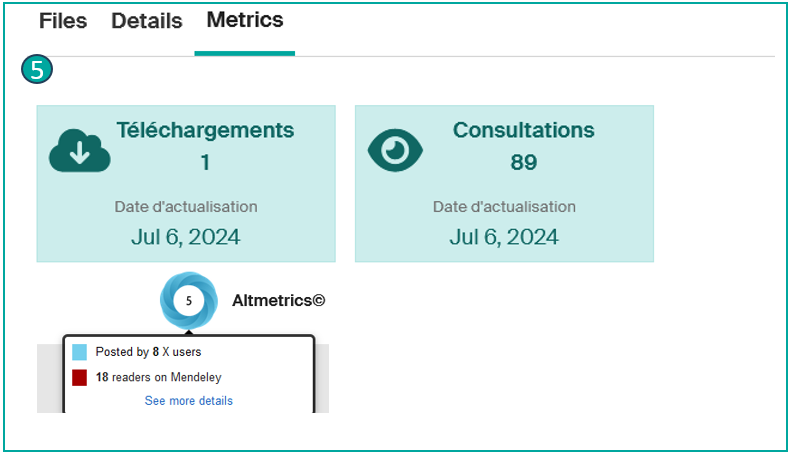Switch to the Details tab

[146, 21]
